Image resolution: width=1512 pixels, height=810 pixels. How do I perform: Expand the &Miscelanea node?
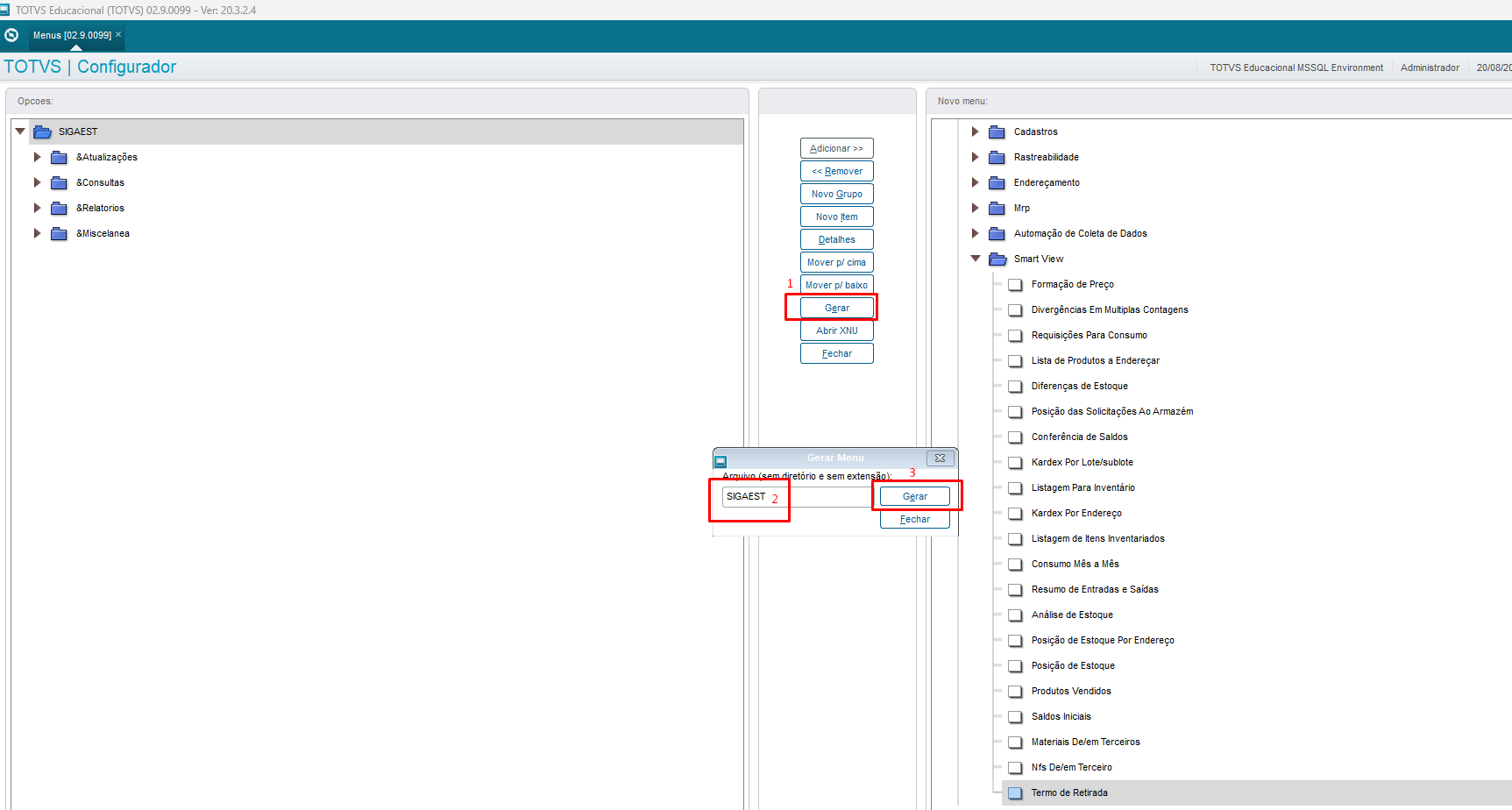click(x=37, y=233)
